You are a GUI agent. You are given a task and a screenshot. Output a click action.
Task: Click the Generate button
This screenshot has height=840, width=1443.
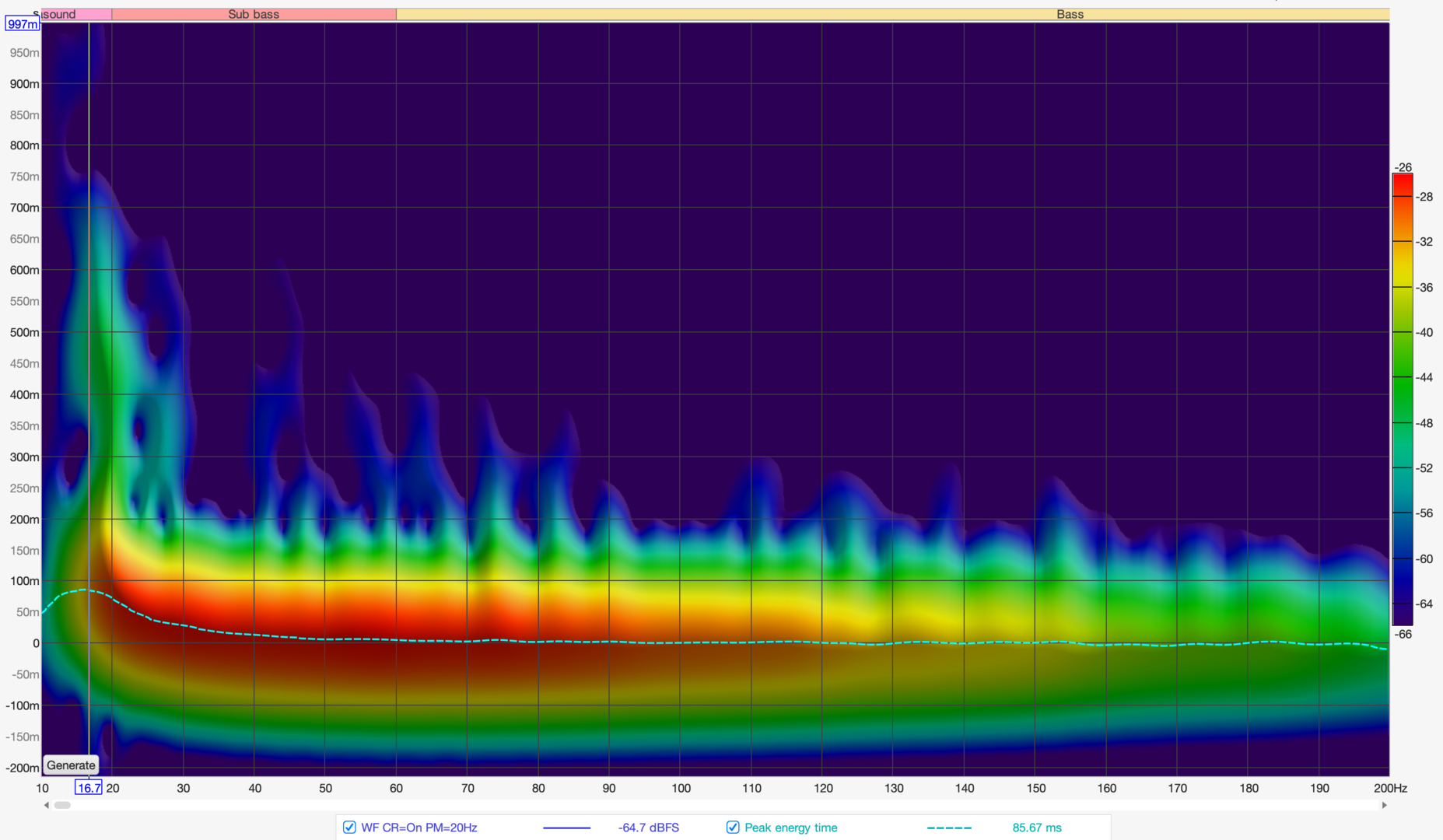click(71, 765)
